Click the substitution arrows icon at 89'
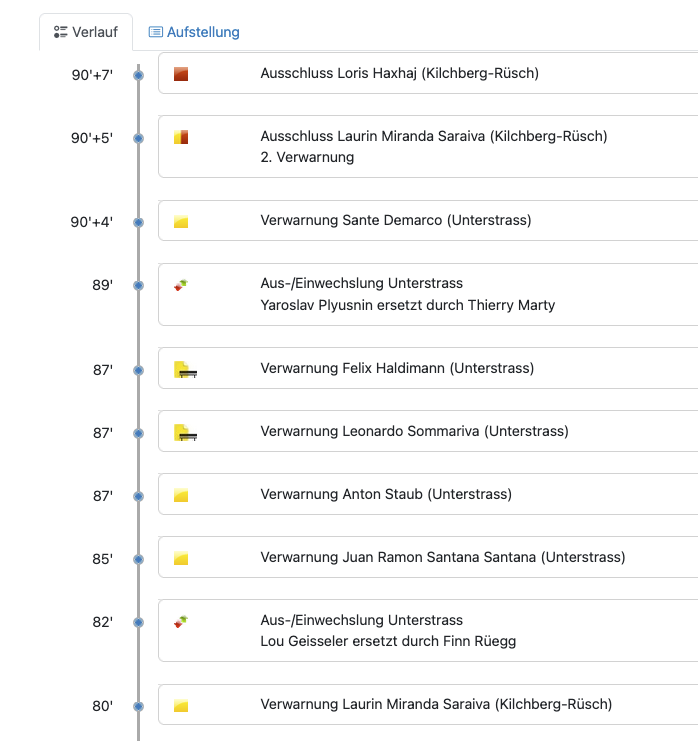698x741 pixels. click(181, 285)
